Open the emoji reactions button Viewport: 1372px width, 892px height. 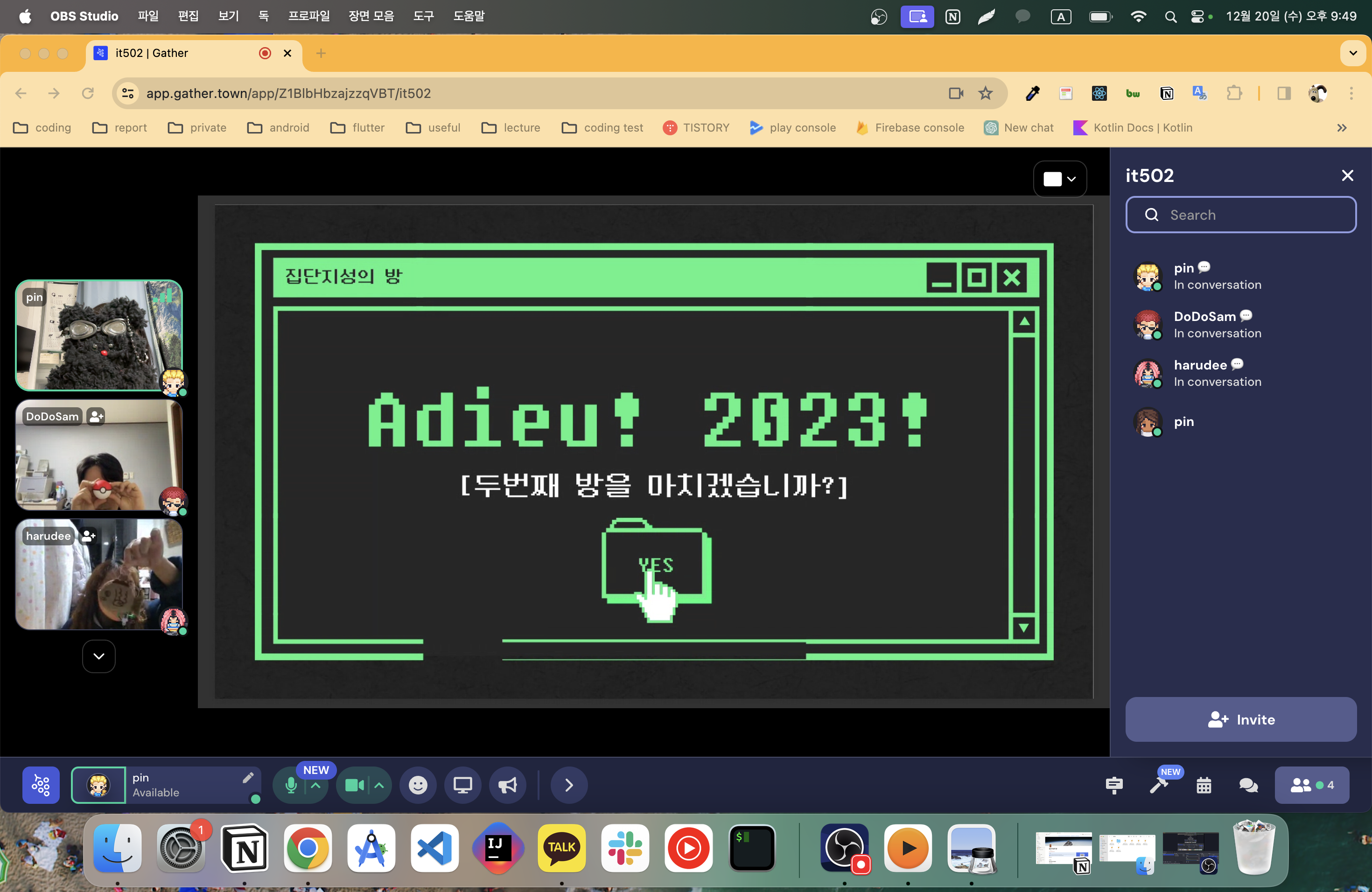pos(418,785)
